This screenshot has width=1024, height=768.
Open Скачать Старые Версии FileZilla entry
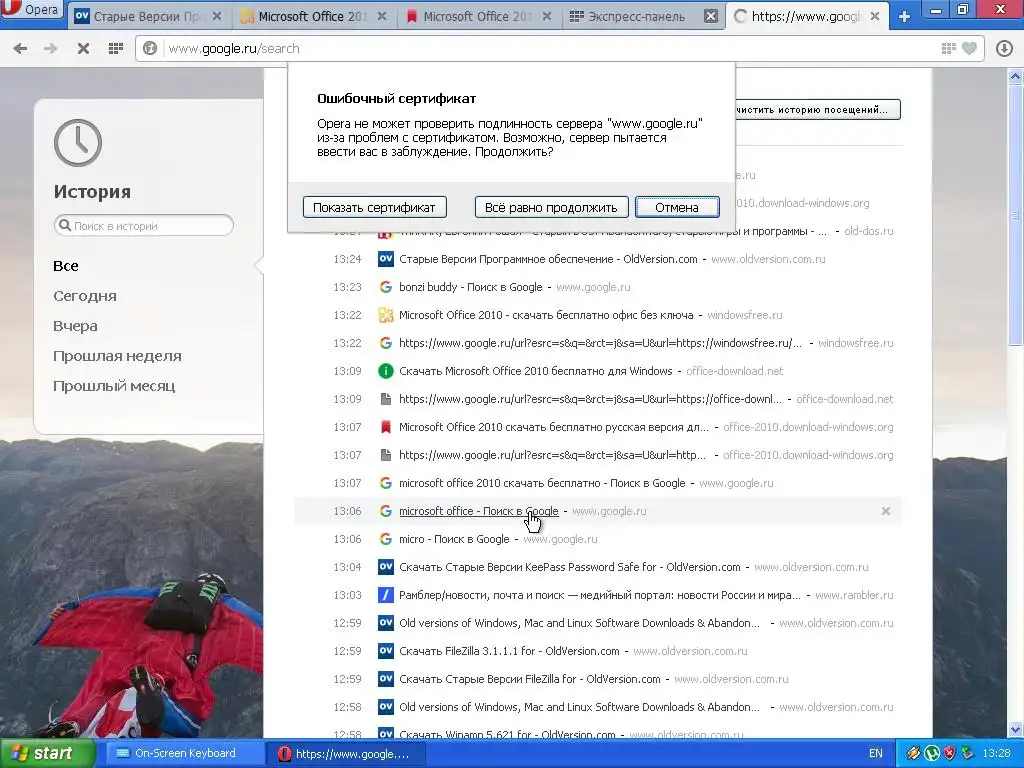pyautogui.click(x=530, y=679)
